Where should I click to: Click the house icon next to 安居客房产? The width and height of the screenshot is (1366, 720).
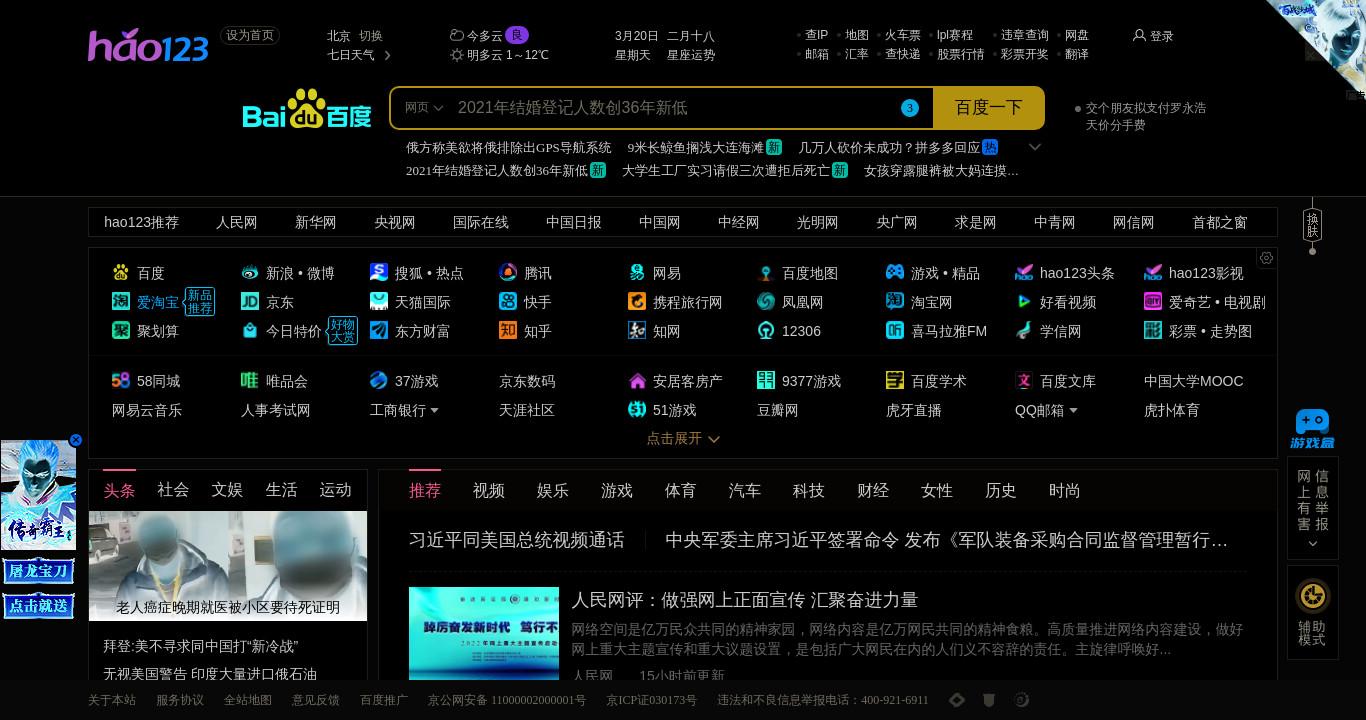[637, 380]
